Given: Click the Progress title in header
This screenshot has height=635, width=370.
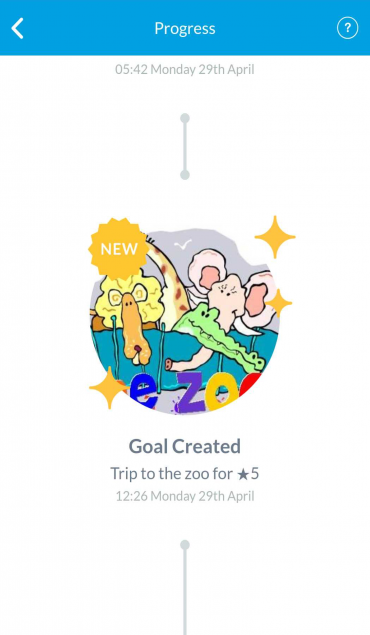Looking at the screenshot, I should (x=185, y=28).
